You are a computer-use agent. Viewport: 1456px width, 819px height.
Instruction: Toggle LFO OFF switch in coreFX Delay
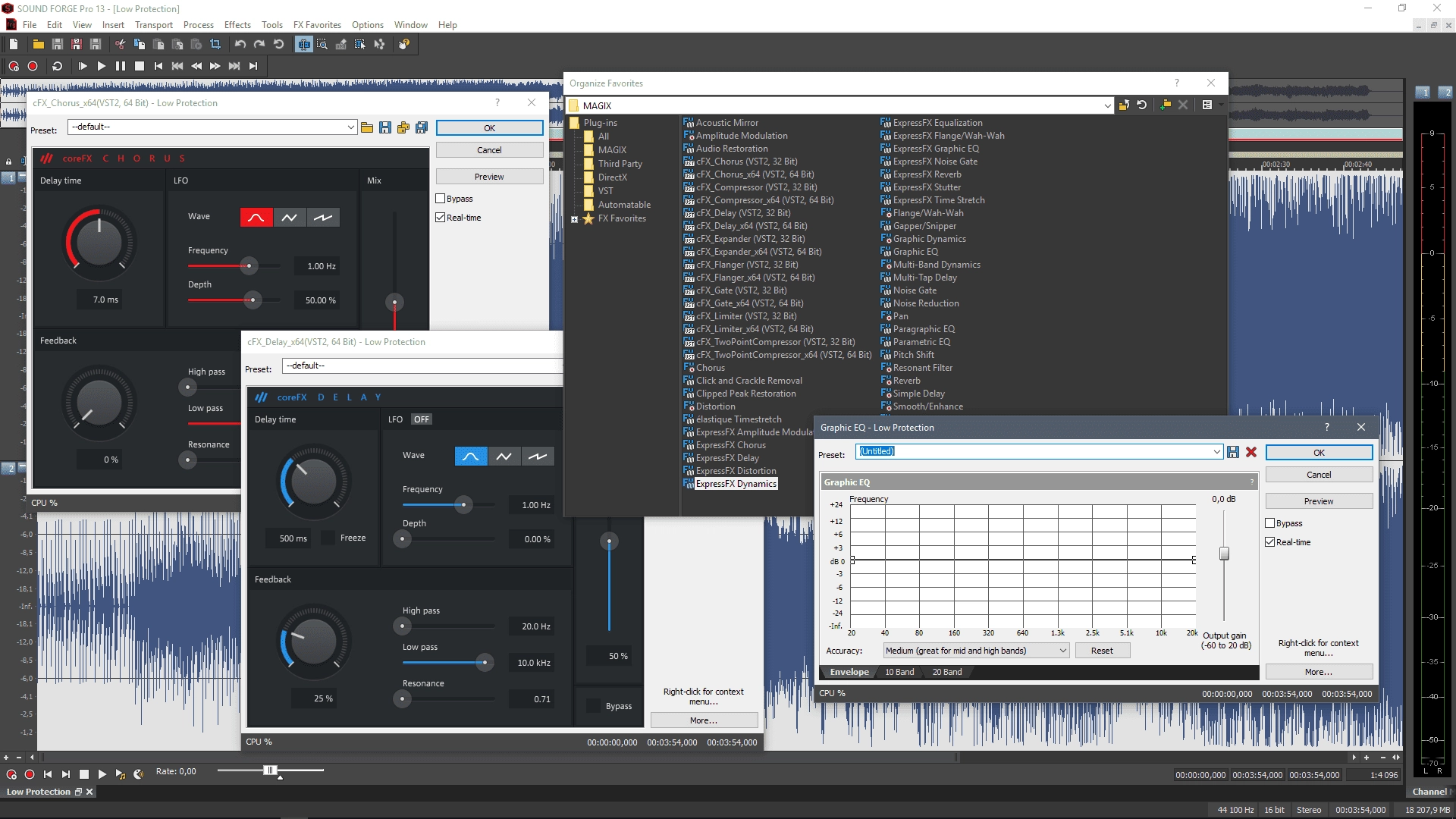click(422, 419)
